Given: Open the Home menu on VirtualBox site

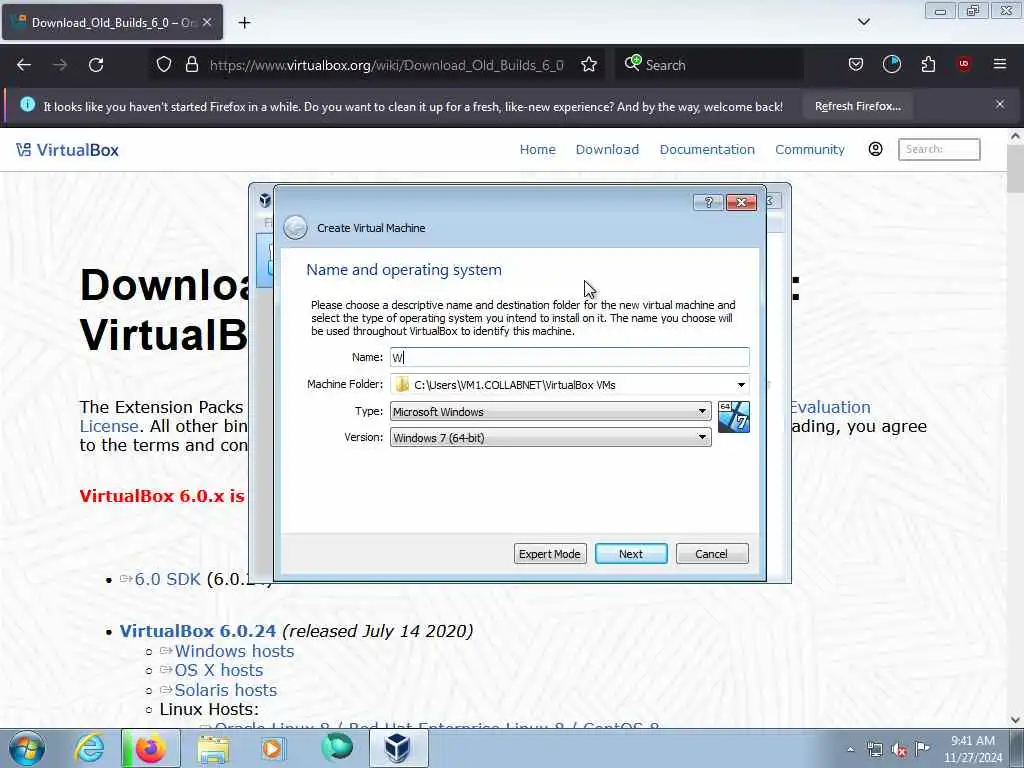Looking at the screenshot, I should coord(537,150).
